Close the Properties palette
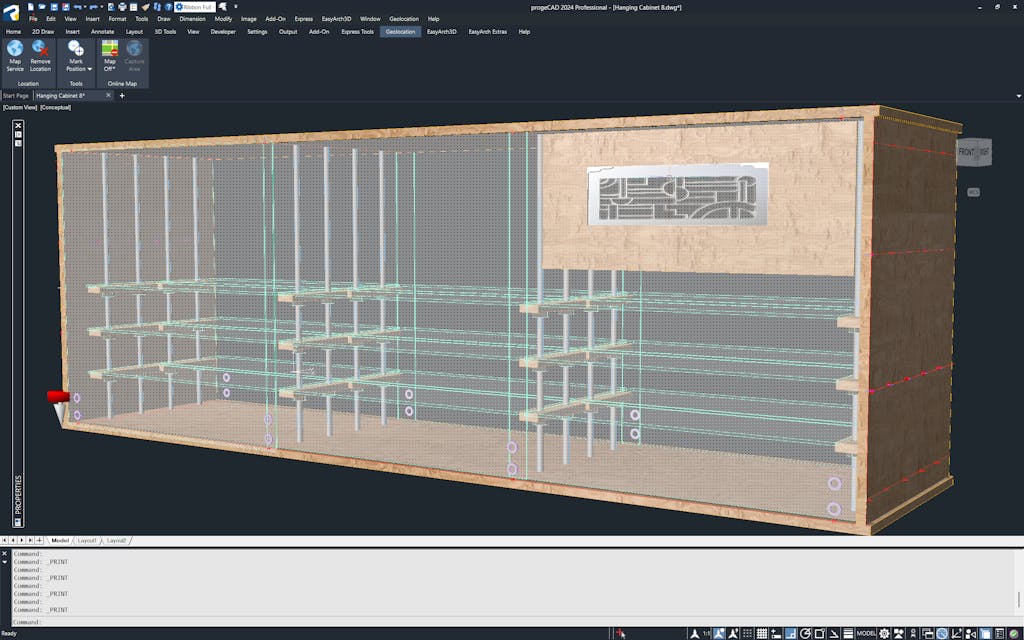Viewport: 1024px width, 640px height. 18,126
